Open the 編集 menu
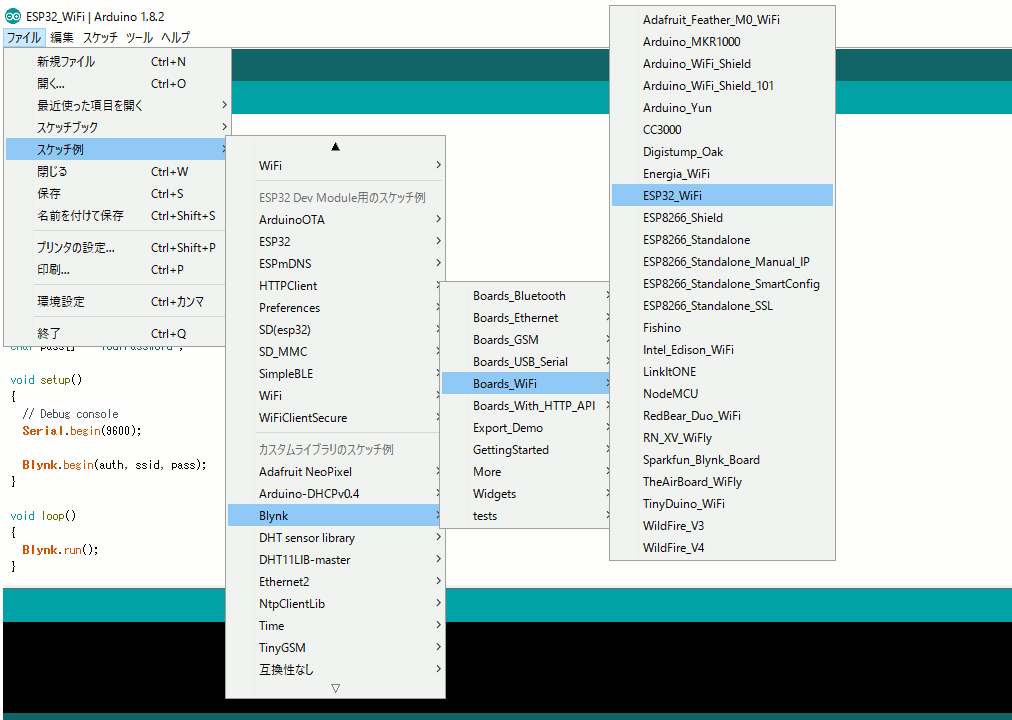This screenshot has height=720, width=1012. coord(62,37)
